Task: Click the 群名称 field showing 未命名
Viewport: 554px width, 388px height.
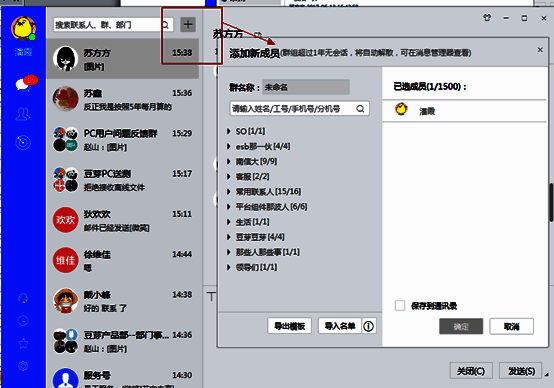Action: click(x=306, y=87)
